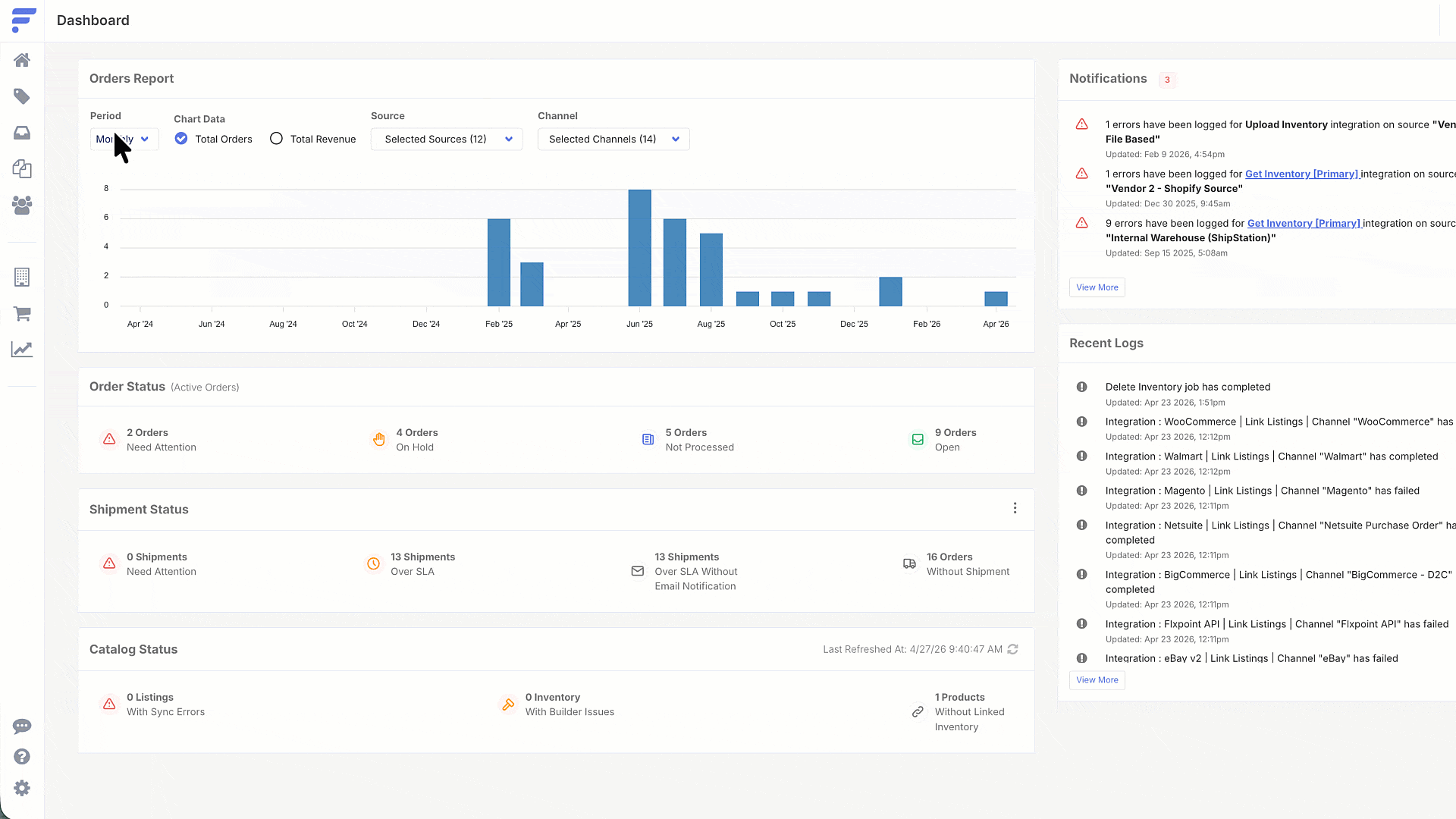The image size is (1456, 819).
Task: Click the shopping cart sidebar icon
Action: point(22,313)
